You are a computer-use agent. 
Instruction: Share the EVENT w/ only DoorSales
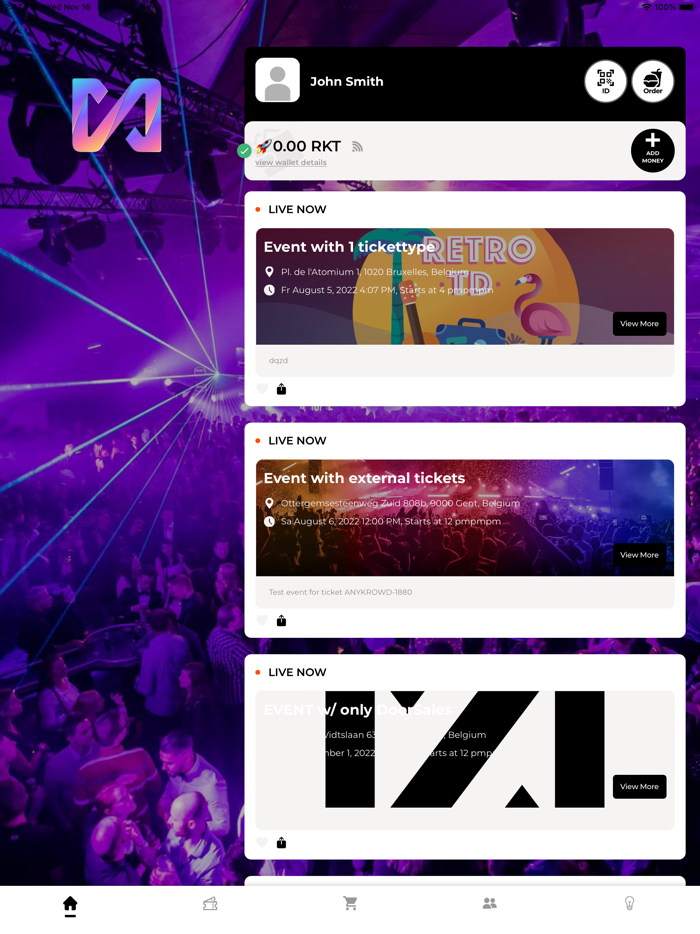[281, 842]
